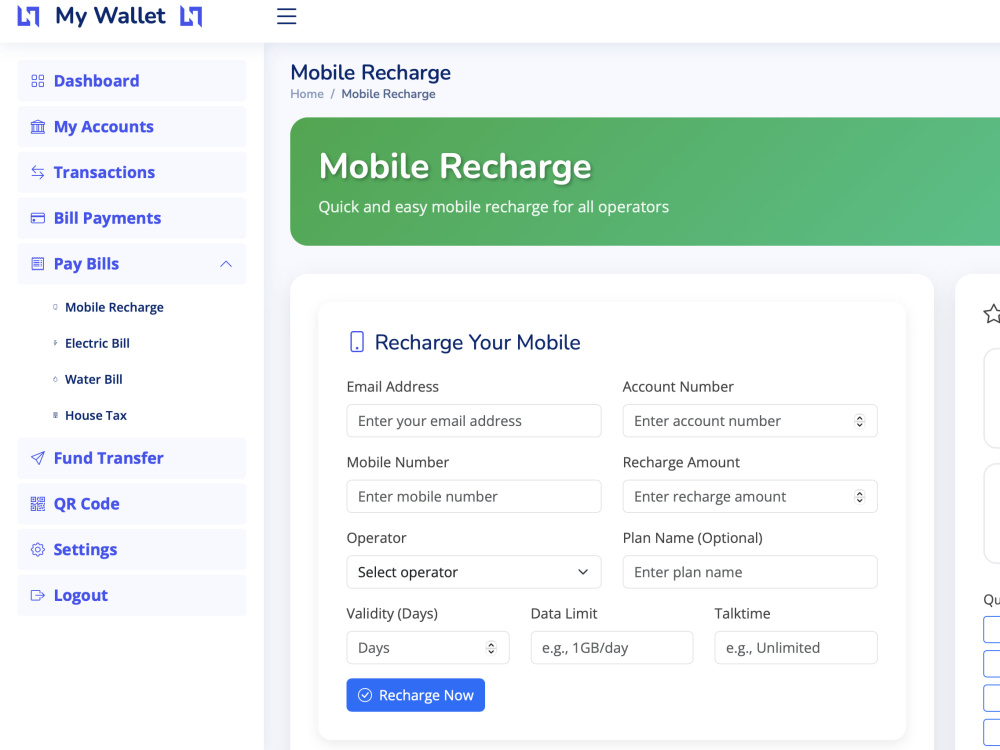Select Bill Payments in sidebar
Image resolution: width=1000 pixels, height=750 pixels.
point(132,218)
